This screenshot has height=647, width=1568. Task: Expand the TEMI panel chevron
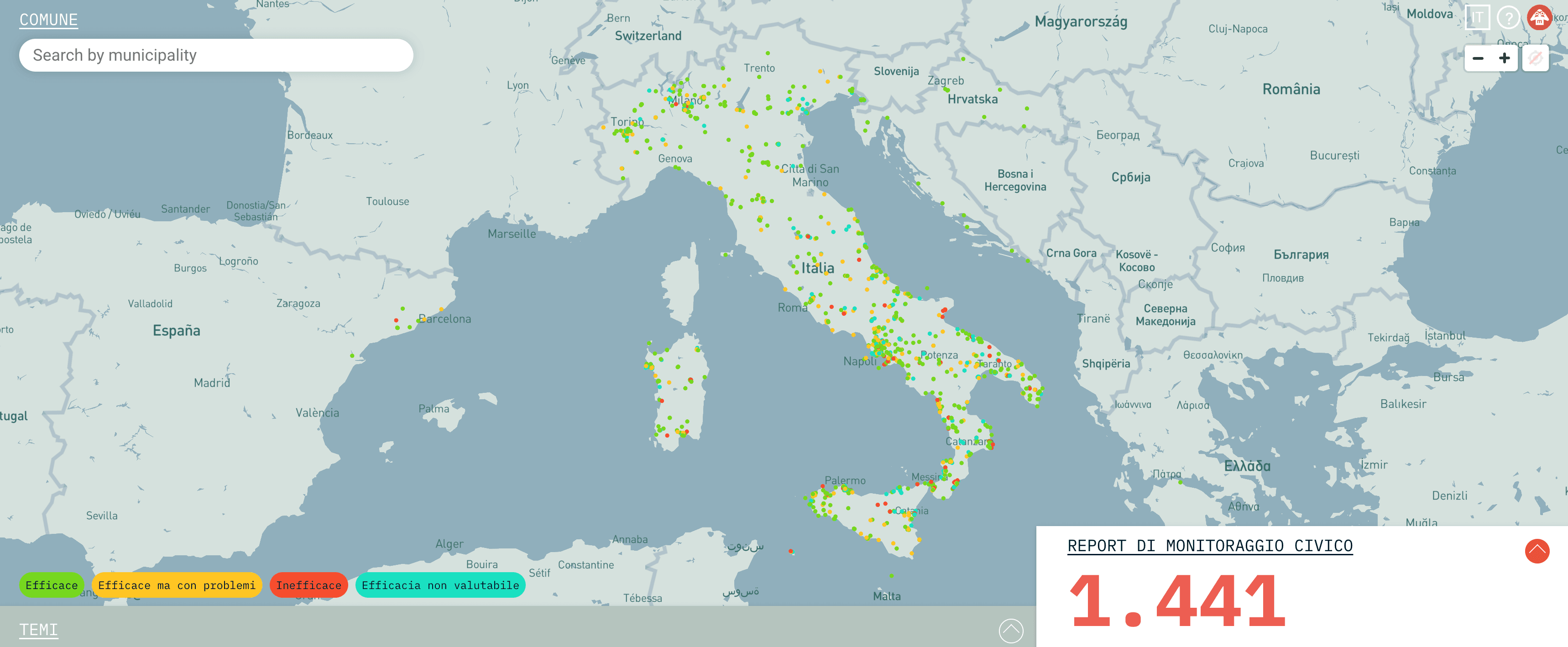1011,631
